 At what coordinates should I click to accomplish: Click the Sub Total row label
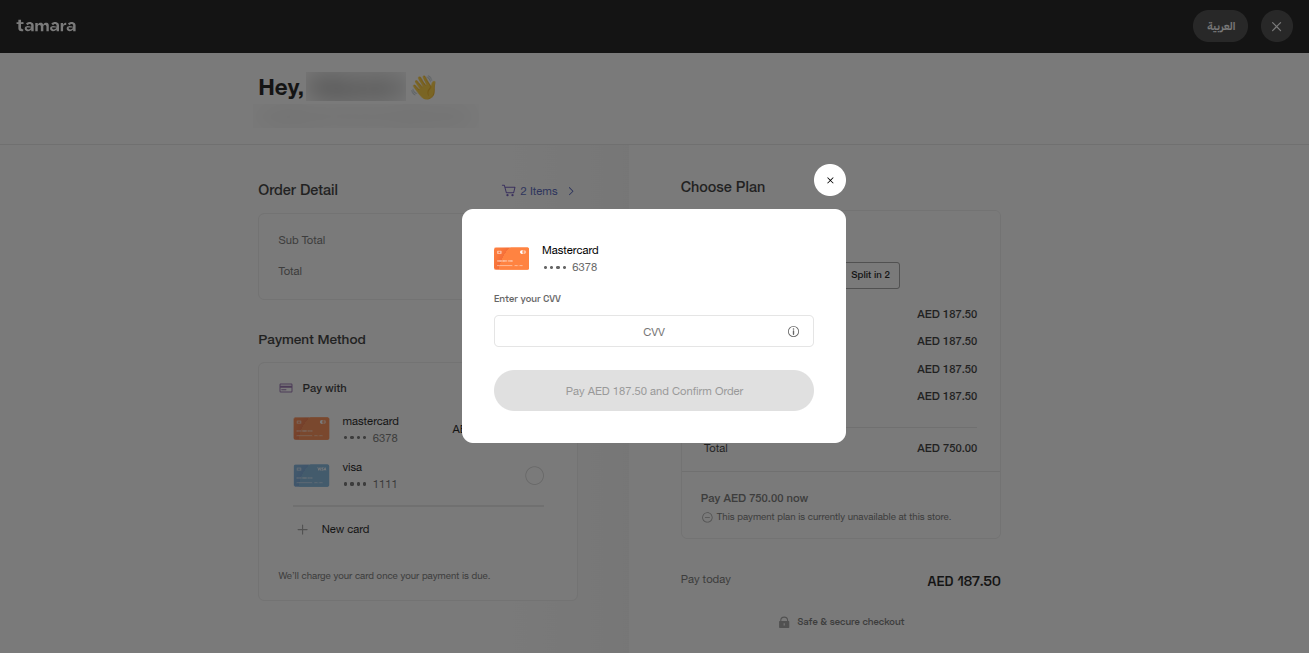tap(302, 240)
